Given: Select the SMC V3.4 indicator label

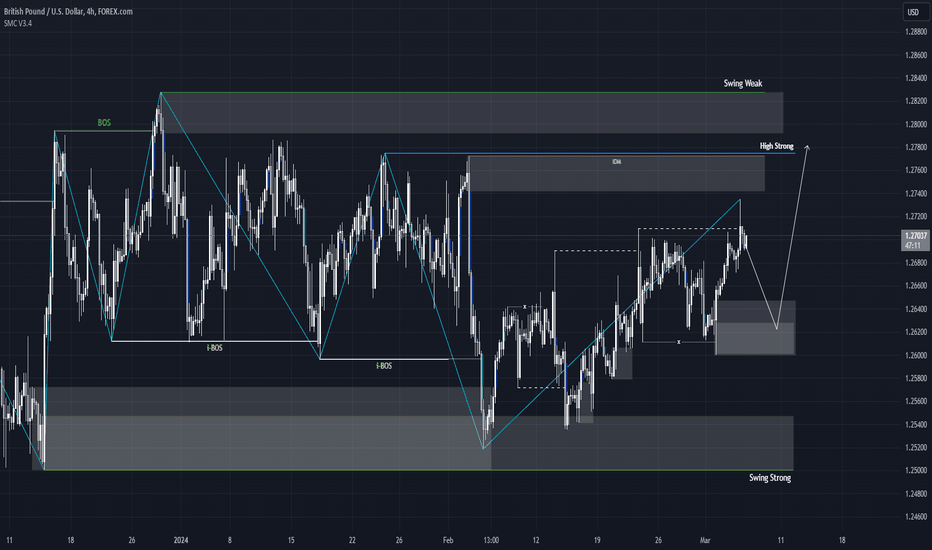Looking at the screenshot, I should 18,23.
